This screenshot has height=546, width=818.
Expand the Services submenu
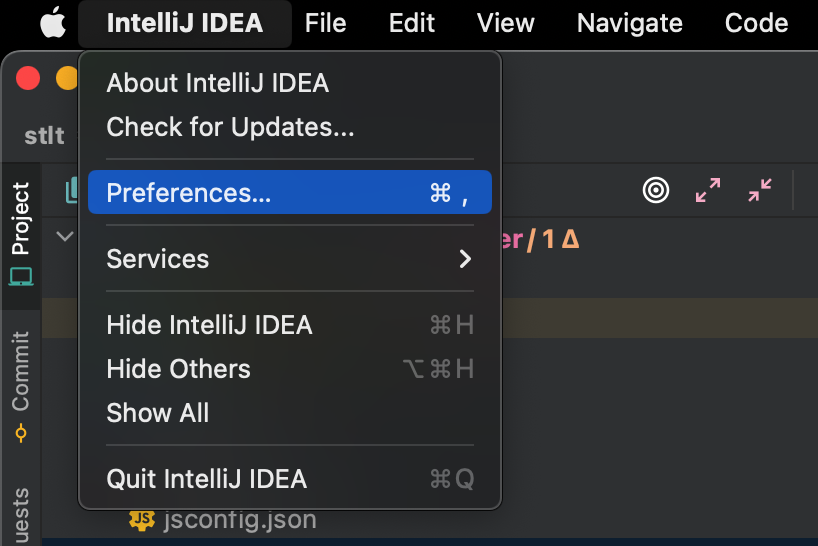pos(289,259)
